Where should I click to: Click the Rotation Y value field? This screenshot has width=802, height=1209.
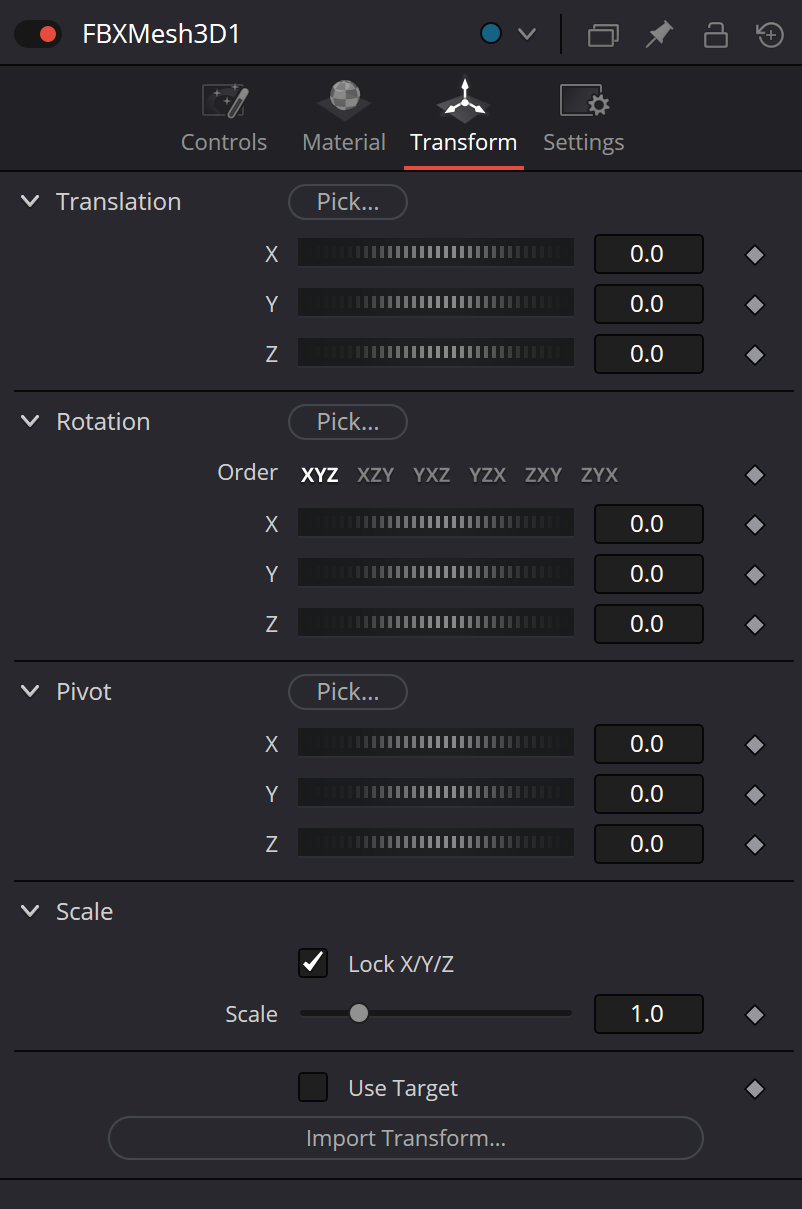click(649, 574)
